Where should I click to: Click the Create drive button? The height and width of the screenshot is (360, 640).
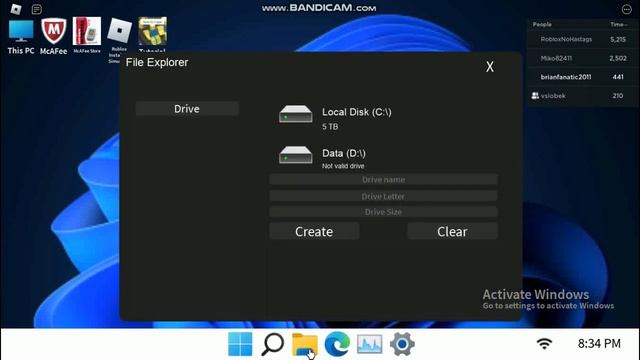point(314,231)
